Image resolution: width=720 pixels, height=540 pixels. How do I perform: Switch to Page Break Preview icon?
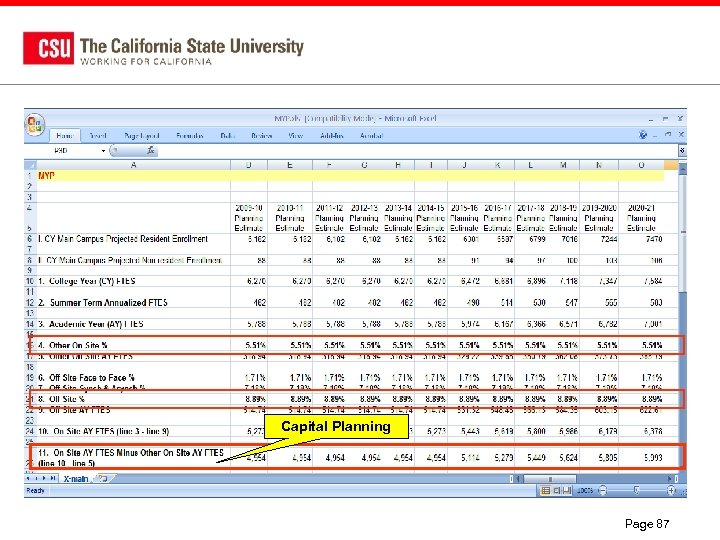point(567,490)
